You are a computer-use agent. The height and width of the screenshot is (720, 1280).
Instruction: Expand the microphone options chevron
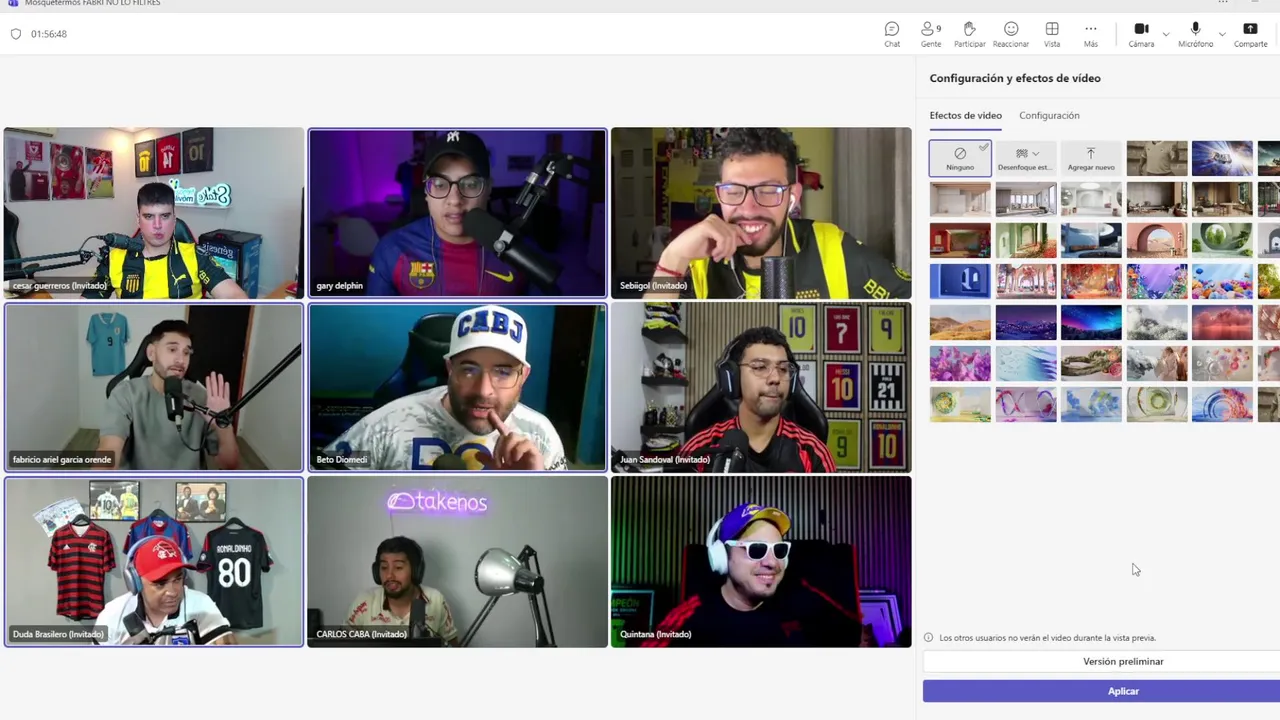point(1222,34)
